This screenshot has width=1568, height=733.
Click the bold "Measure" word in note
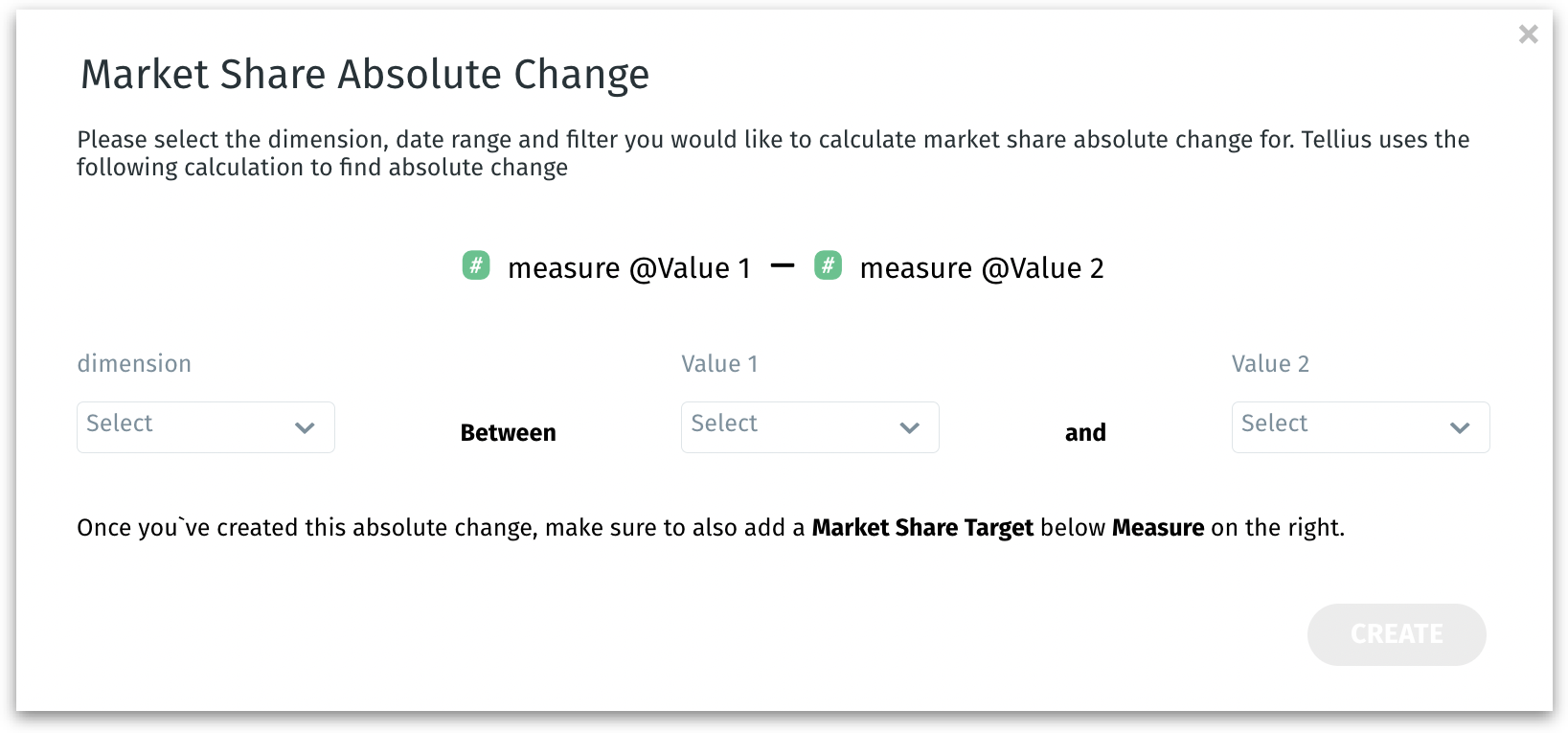(1158, 528)
